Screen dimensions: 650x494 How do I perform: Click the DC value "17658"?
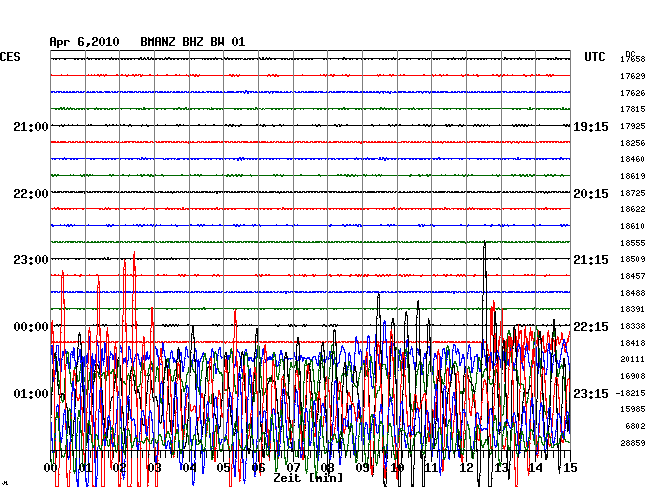(x=633, y=60)
